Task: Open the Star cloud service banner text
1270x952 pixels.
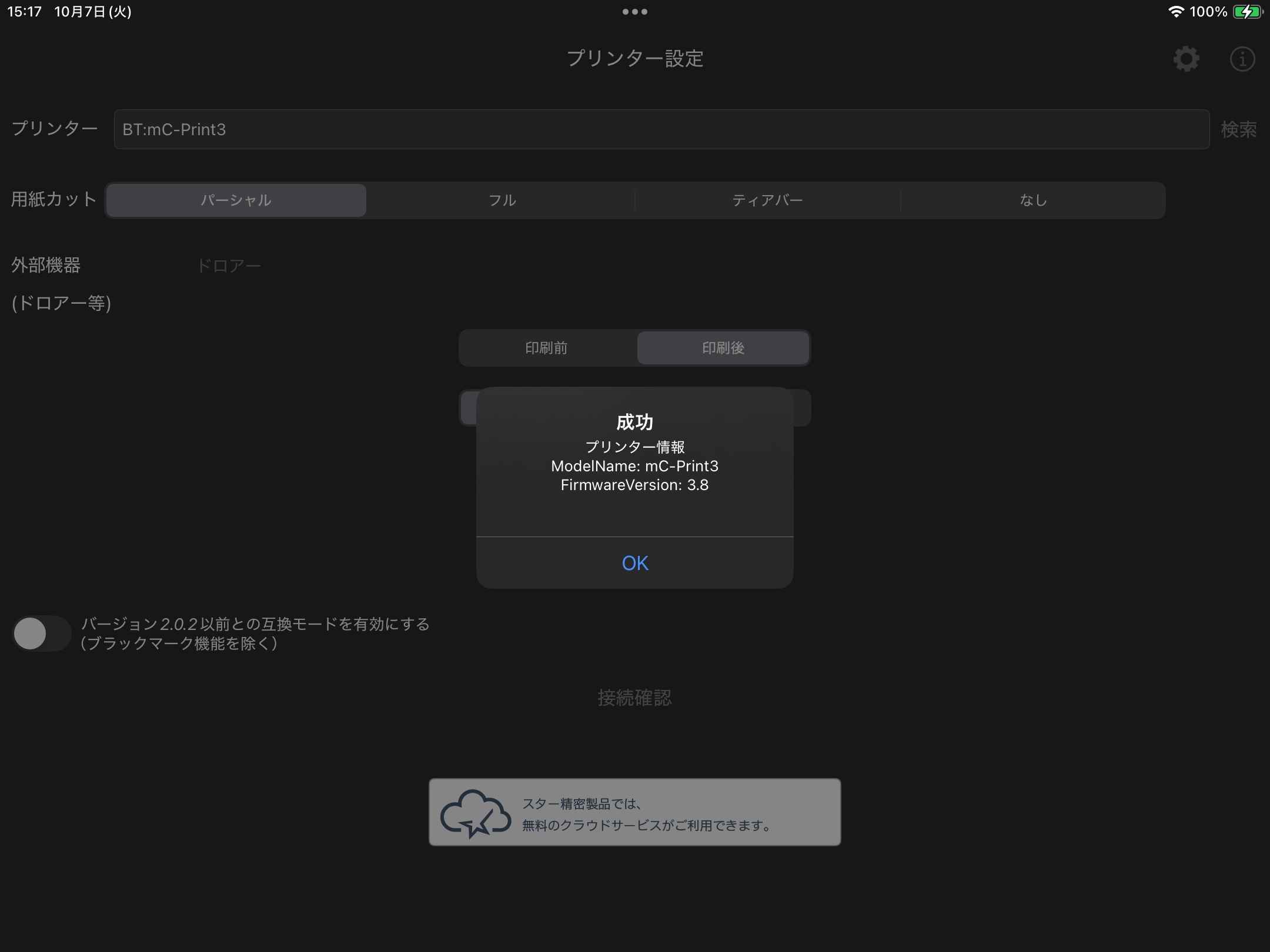Action: coord(647,814)
